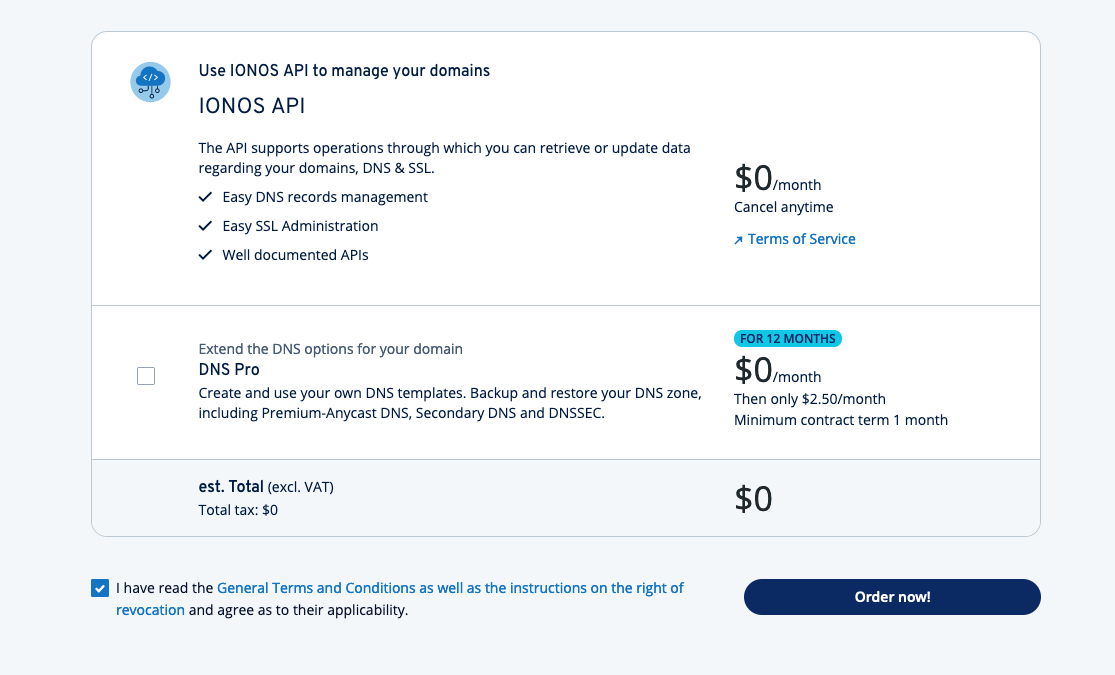Click the blue checkmark in the agreement checkbox
This screenshot has width=1115, height=675.
pos(99,588)
